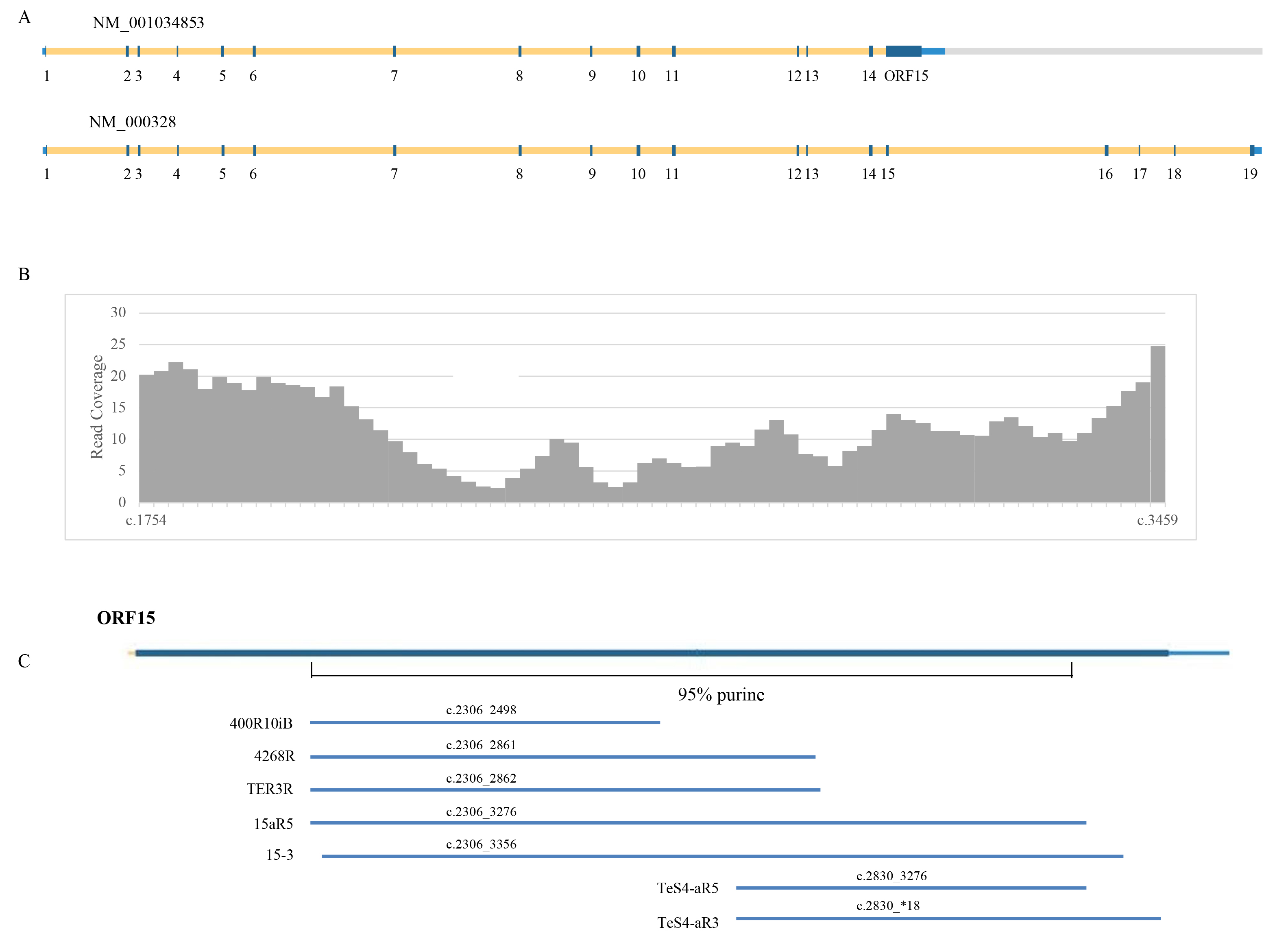
Task: Click the exon 16 marker on NM_000328
Action: (1106, 151)
